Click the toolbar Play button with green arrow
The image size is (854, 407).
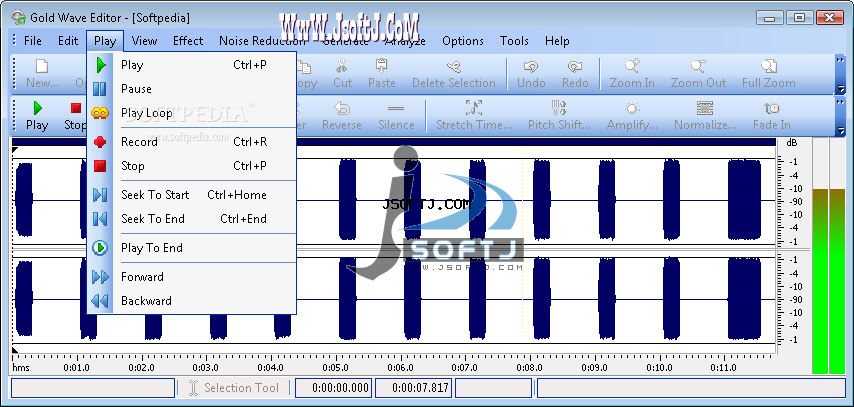(37, 116)
